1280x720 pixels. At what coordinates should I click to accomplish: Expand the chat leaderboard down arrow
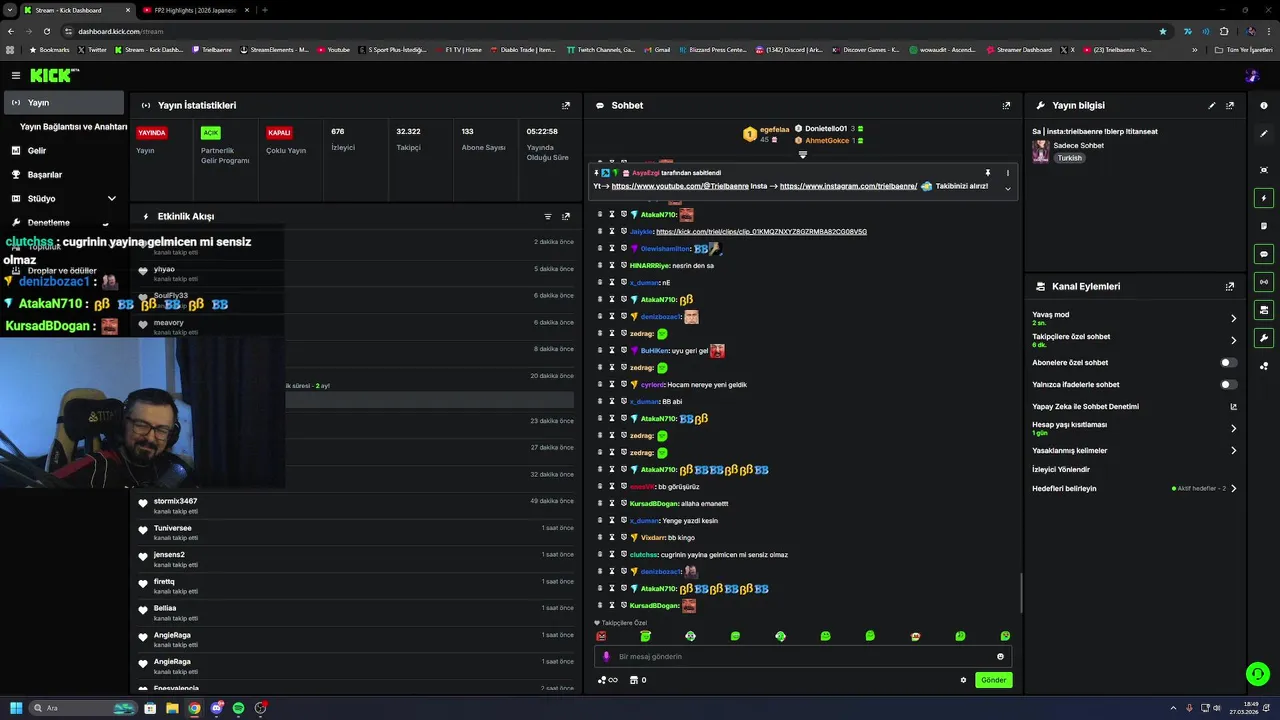tap(802, 154)
